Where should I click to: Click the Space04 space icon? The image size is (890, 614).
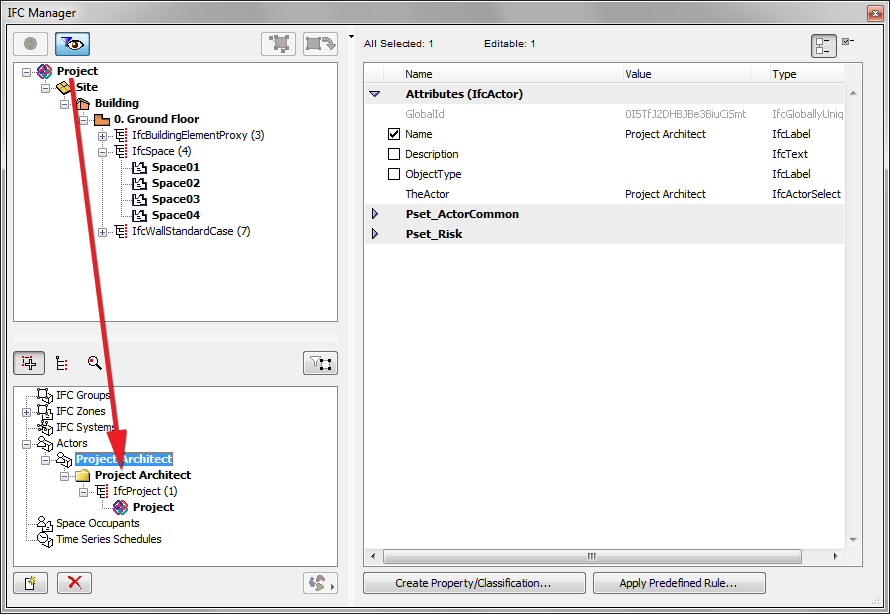pos(140,215)
